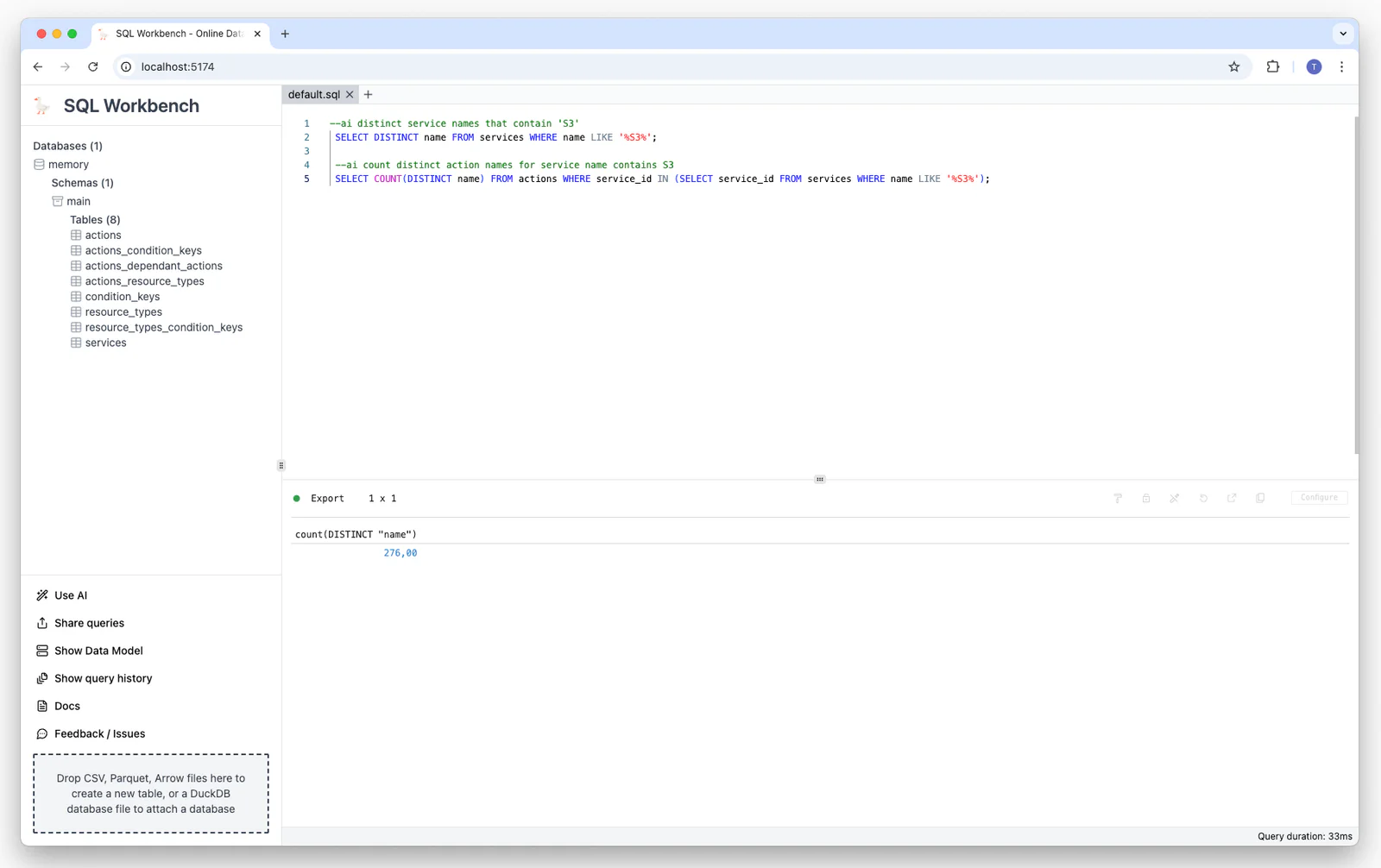The height and width of the screenshot is (868, 1381).
Task: Open browser extensions puzzle icon
Action: (1273, 66)
